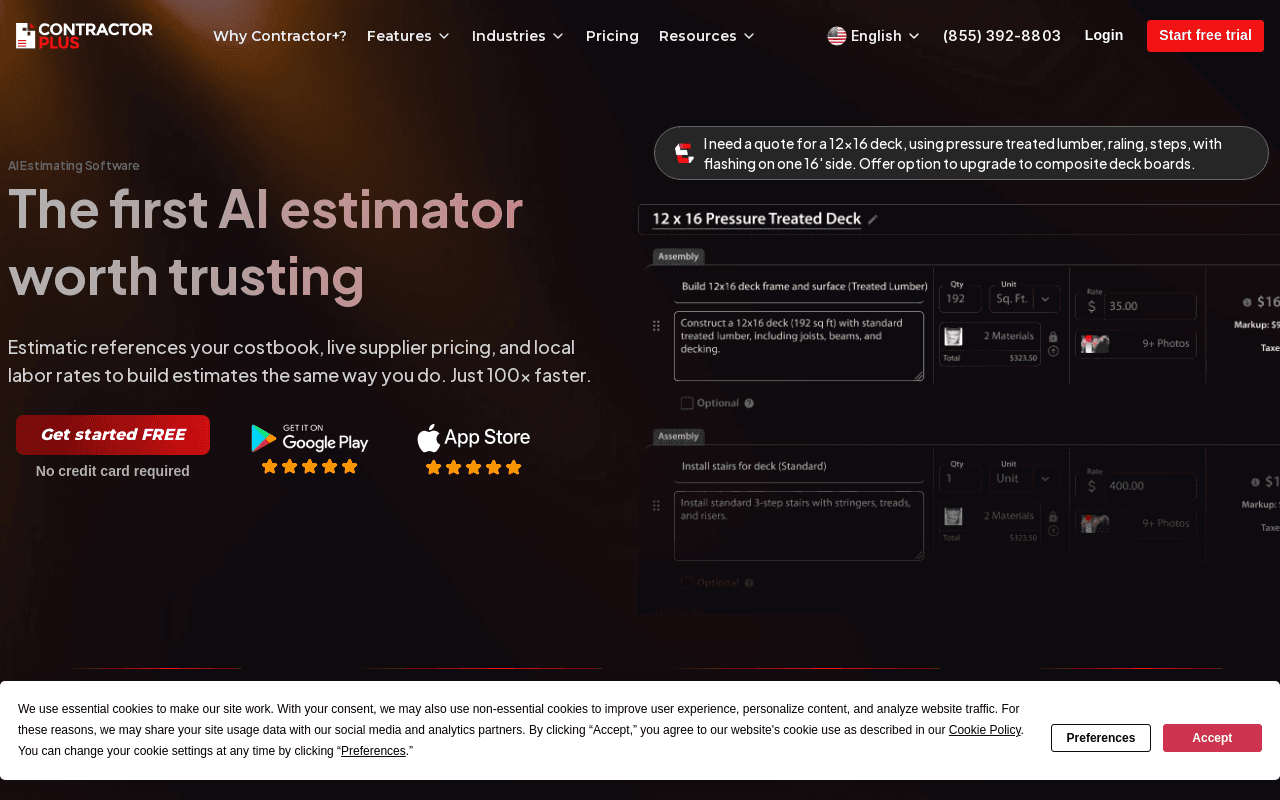This screenshot has height=800, width=1280.
Task: Click upload arrow icon in stairs row
Action: tap(1053, 531)
